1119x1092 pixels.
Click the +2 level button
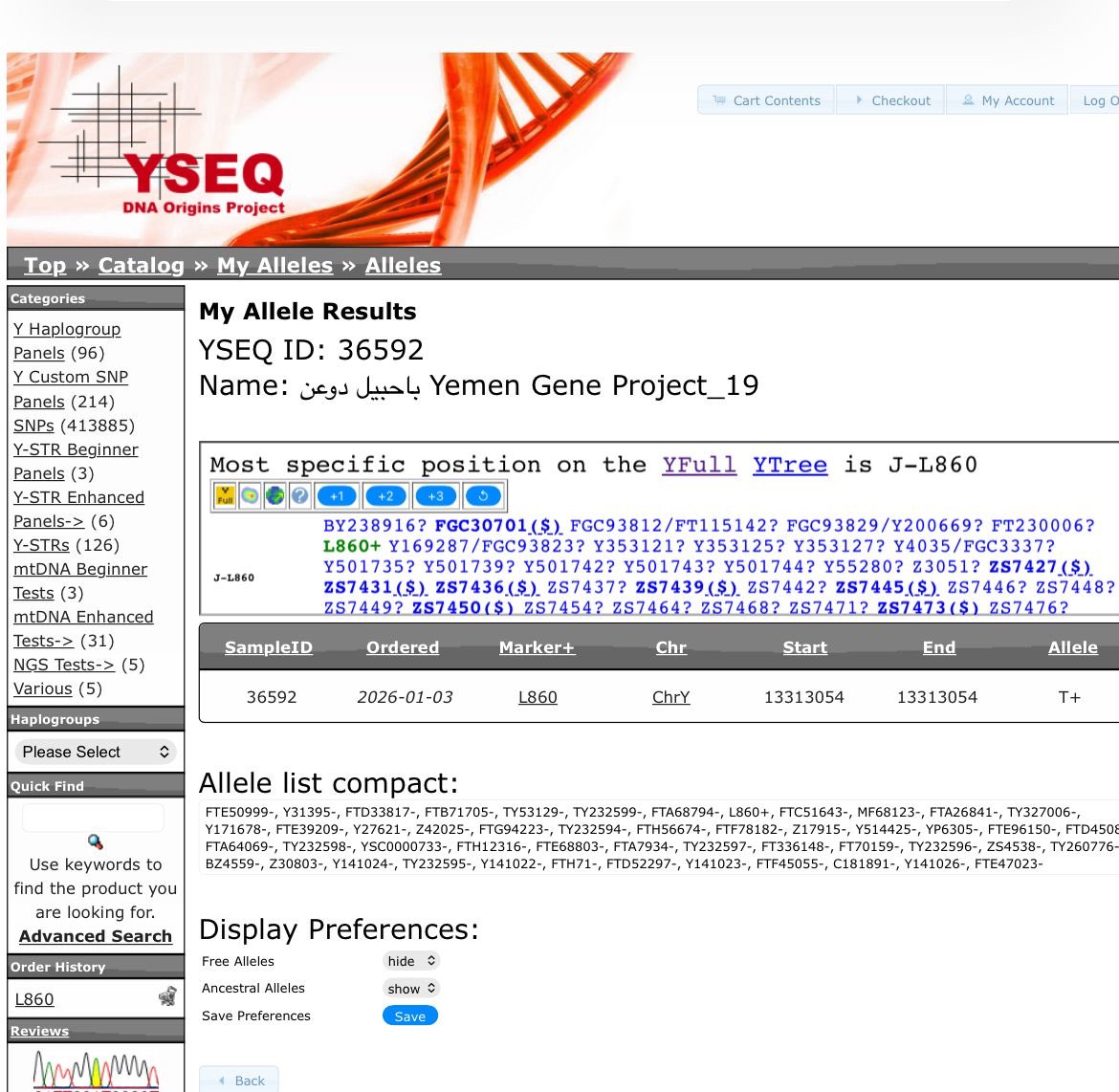click(385, 495)
